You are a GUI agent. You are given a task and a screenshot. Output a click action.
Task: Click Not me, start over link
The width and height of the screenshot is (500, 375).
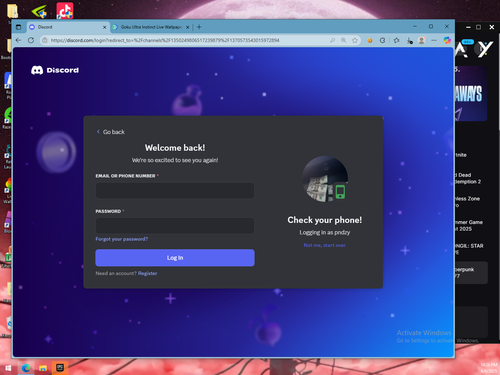coord(324,245)
